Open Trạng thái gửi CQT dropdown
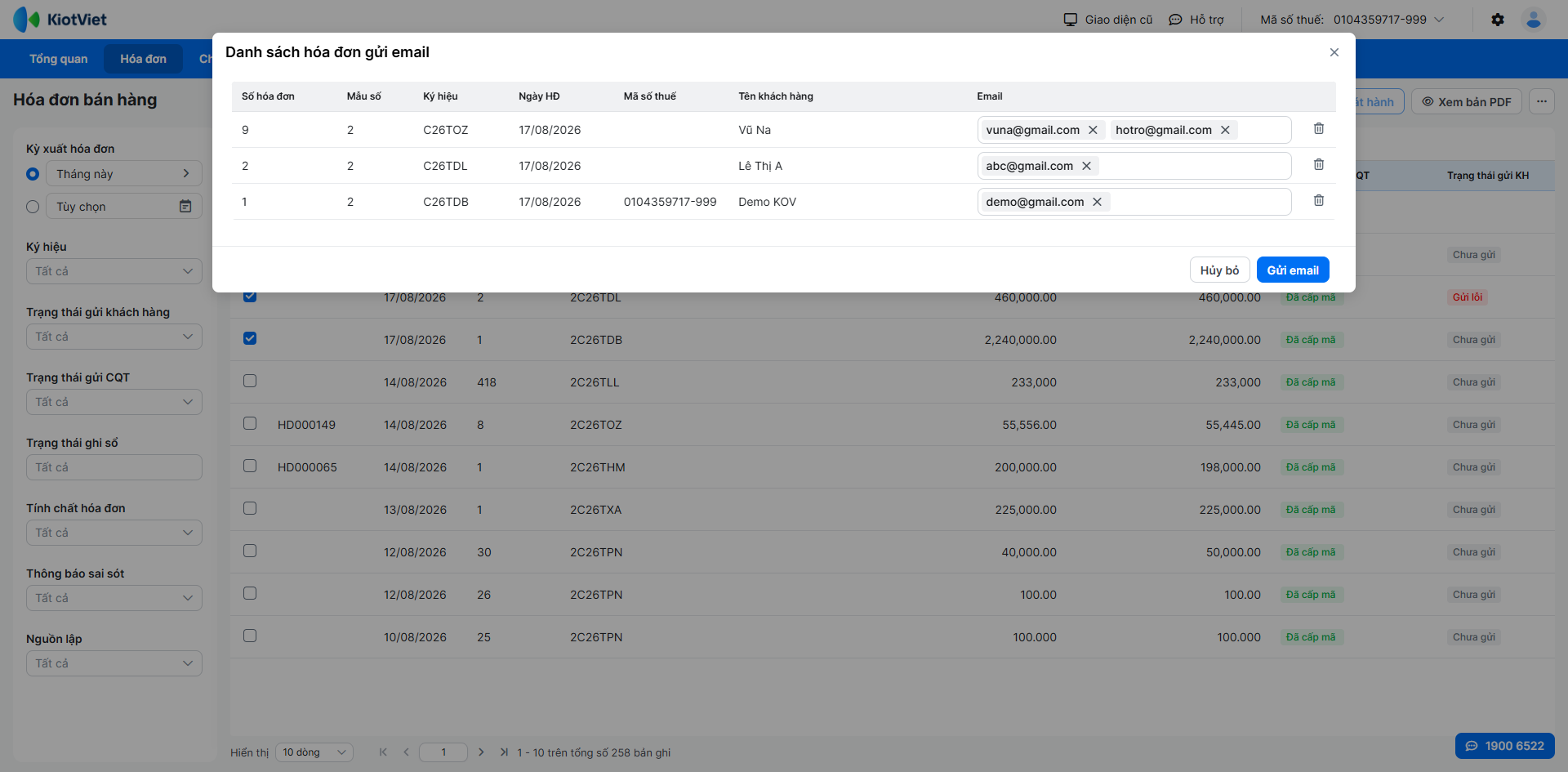The width and height of the screenshot is (1568, 772). click(114, 402)
